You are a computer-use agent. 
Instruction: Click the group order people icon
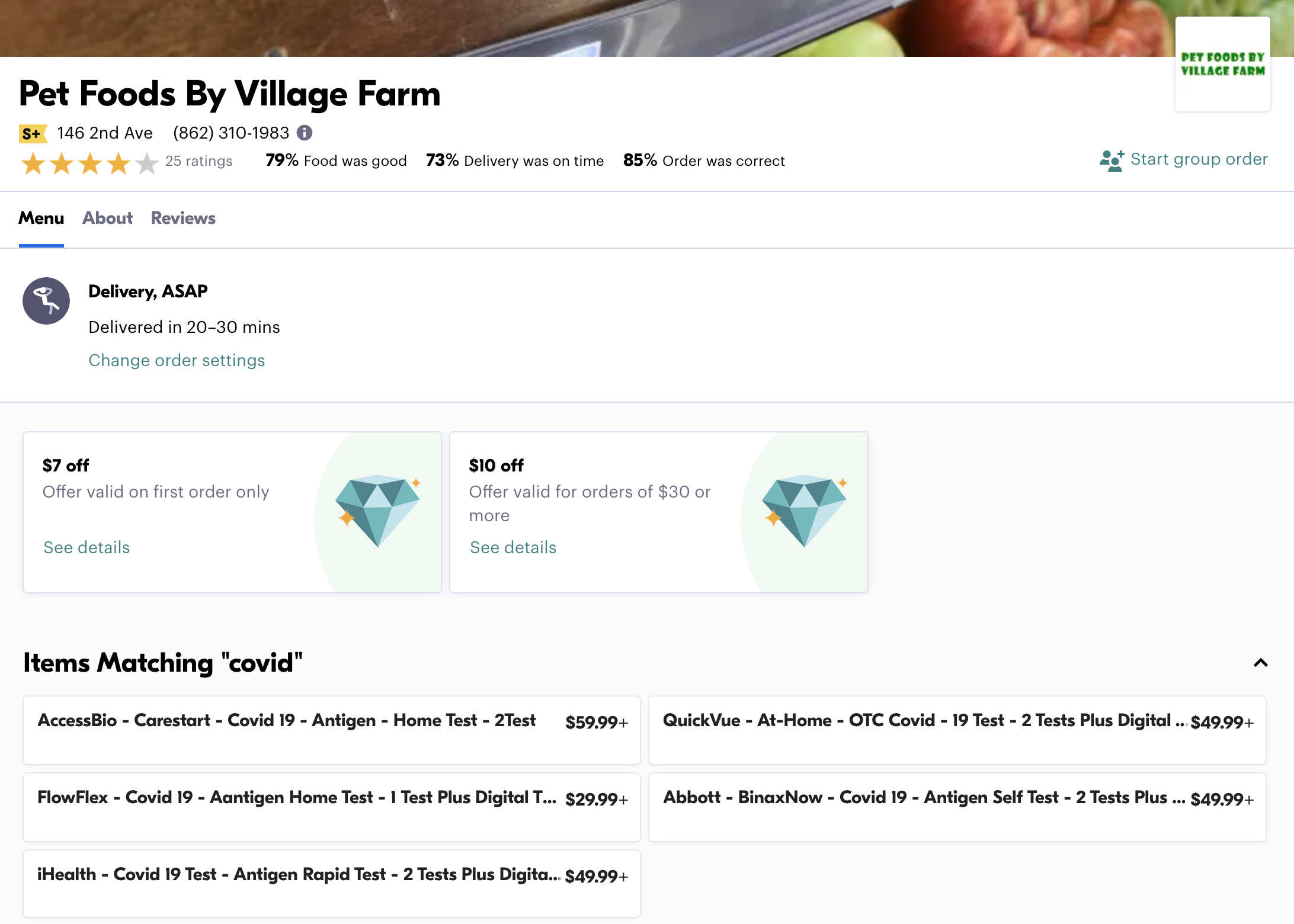(x=1111, y=160)
